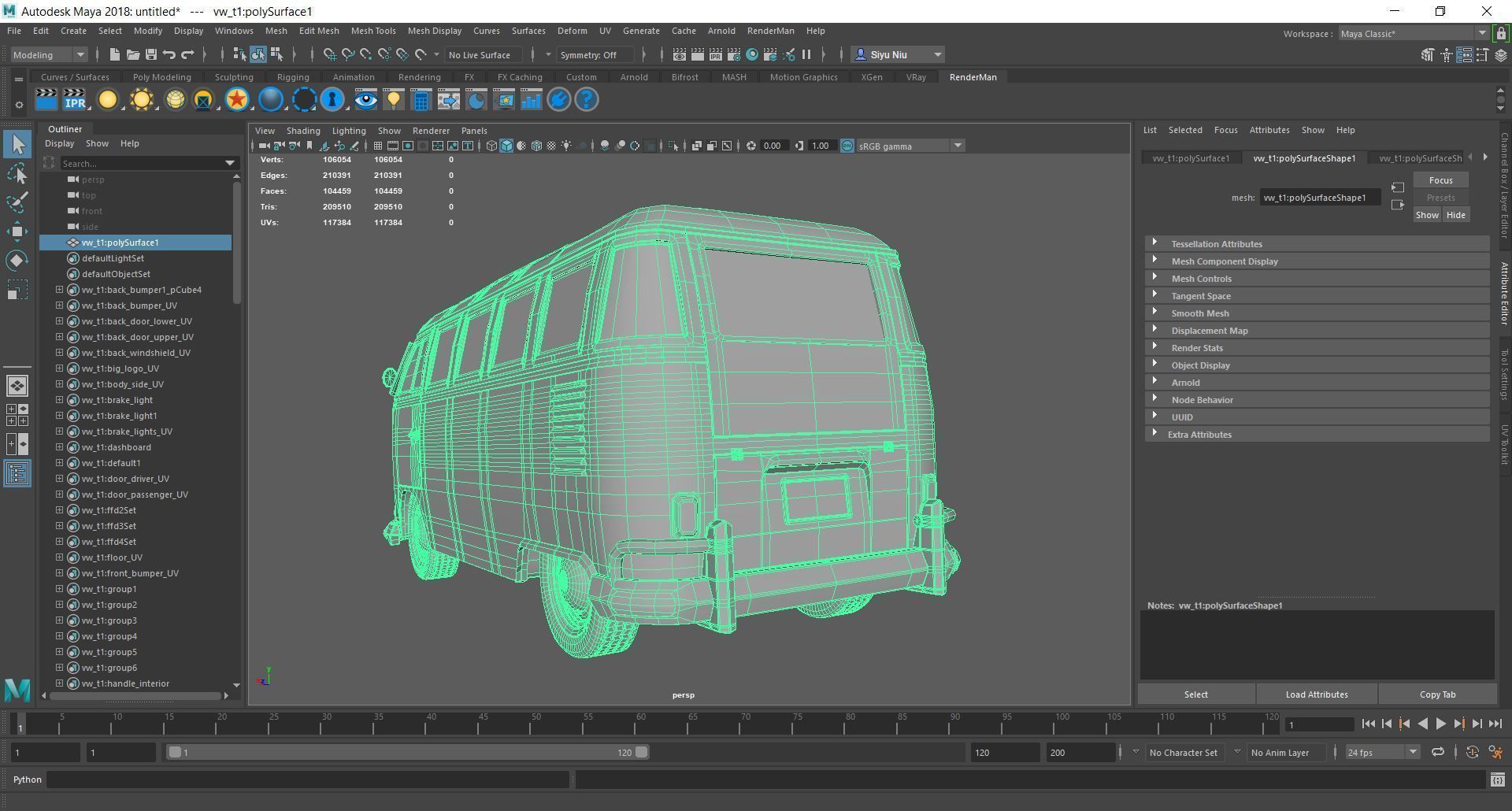Select the Select tool arrow in toolbox

click(x=18, y=144)
